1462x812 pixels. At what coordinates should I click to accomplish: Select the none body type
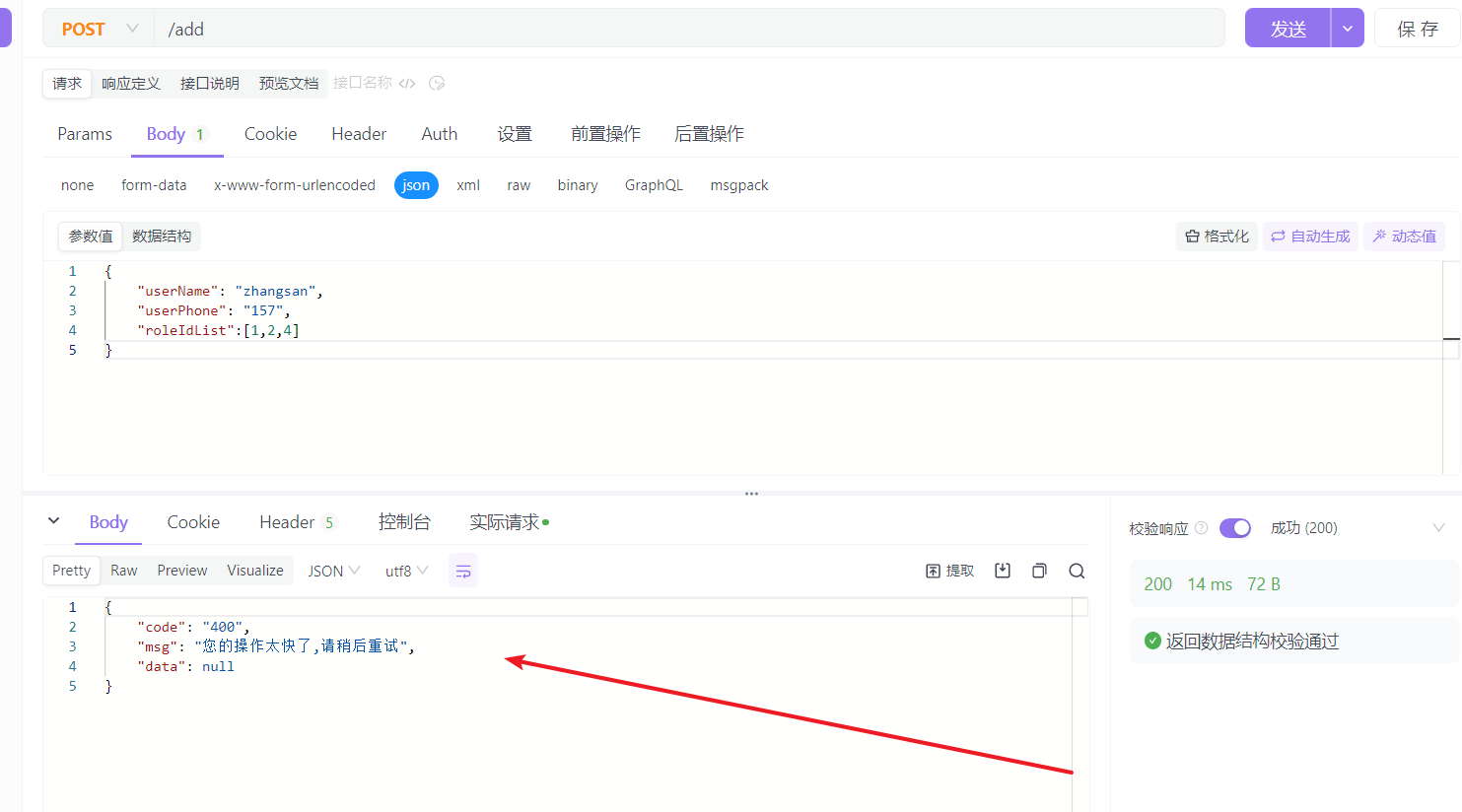click(78, 185)
